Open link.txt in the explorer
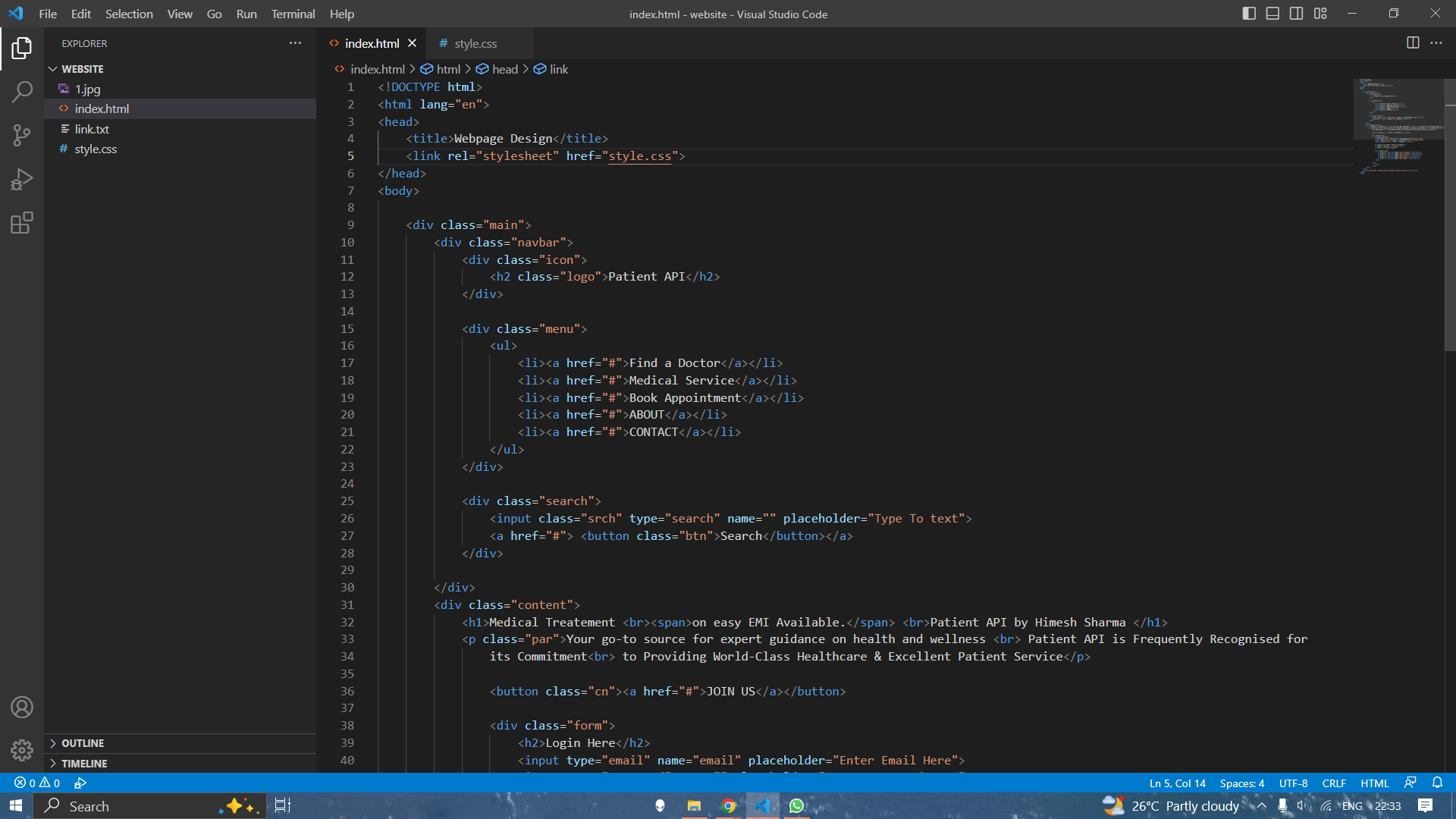1456x819 pixels. [x=92, y=129]
